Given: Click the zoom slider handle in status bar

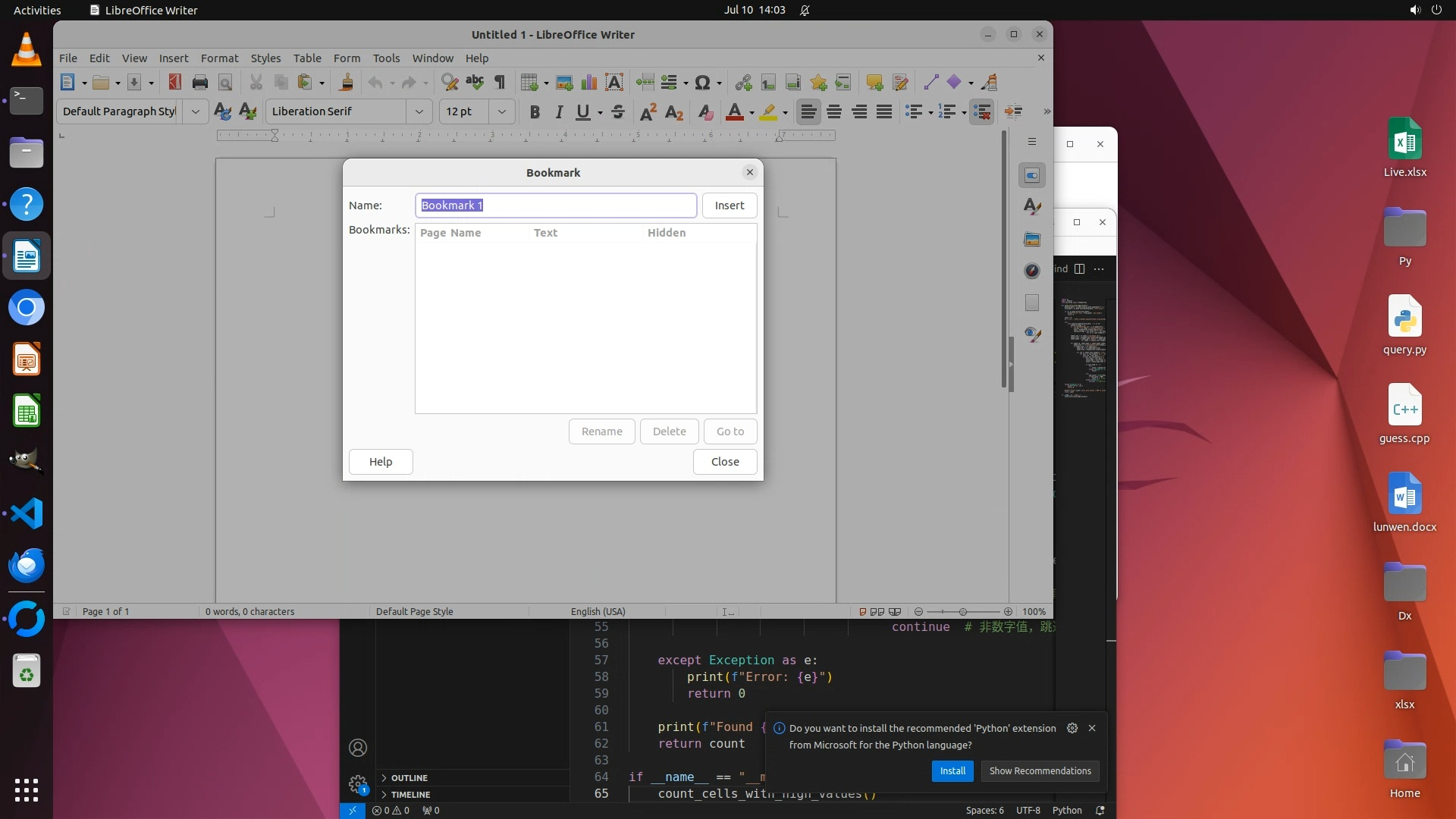Looking at the screenshot, I should [963, 612].
